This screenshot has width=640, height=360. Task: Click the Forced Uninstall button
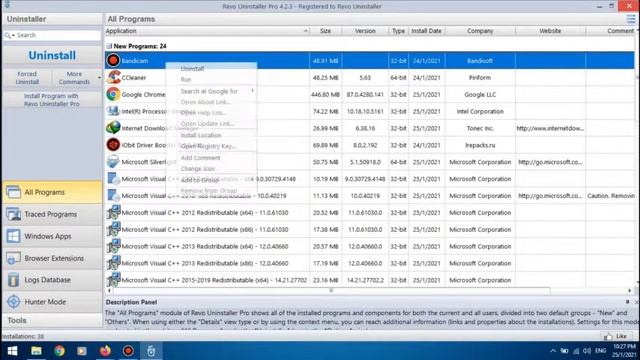pos(27,78)
